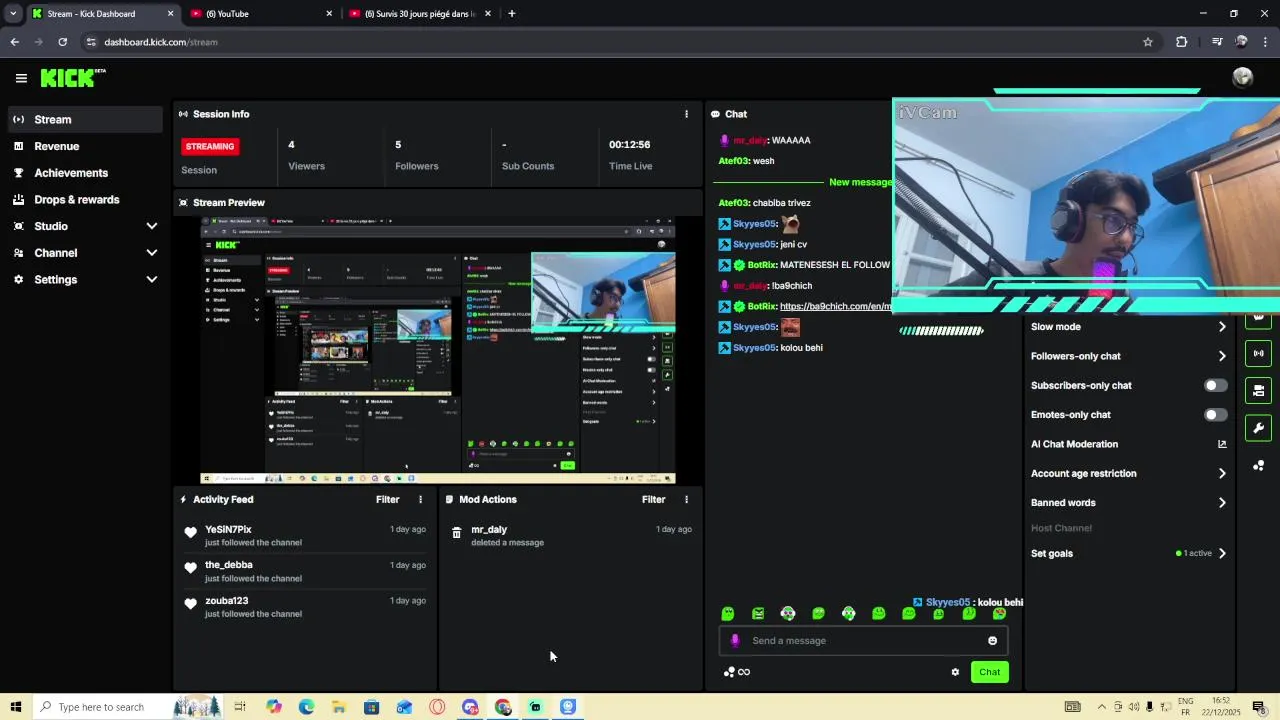This screenshot has width=1280, height=720.
Task: Click Filter in Activity Feed
Action: (387, 499)
